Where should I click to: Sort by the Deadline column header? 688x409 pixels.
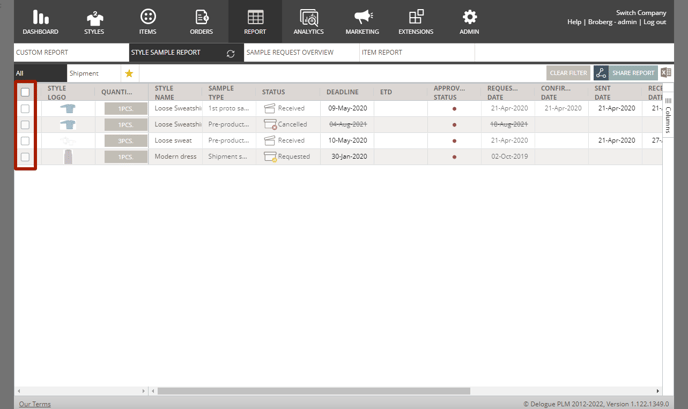[342, 92]
